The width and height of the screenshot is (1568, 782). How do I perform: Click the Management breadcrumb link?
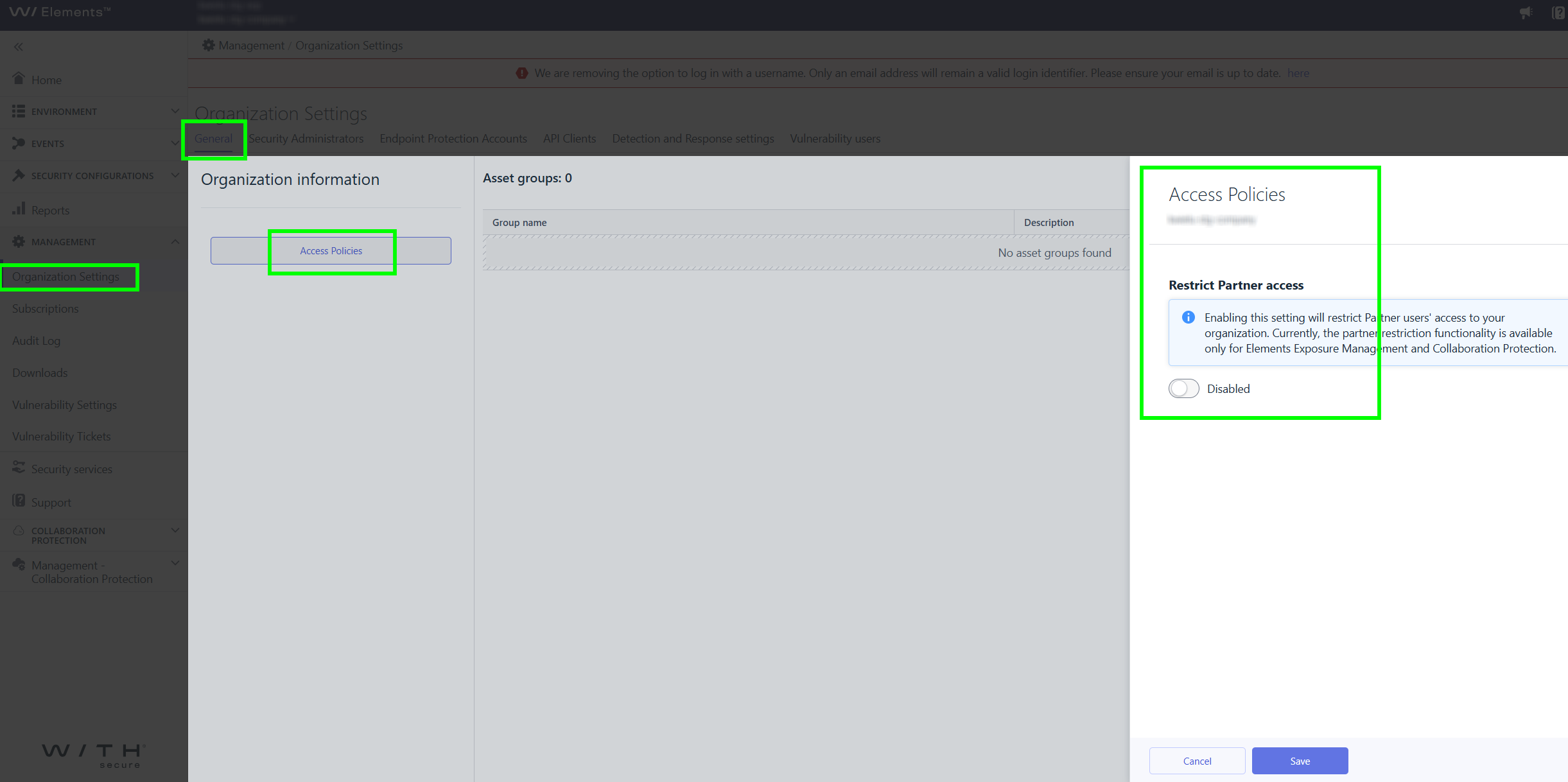tap(251, 46)
